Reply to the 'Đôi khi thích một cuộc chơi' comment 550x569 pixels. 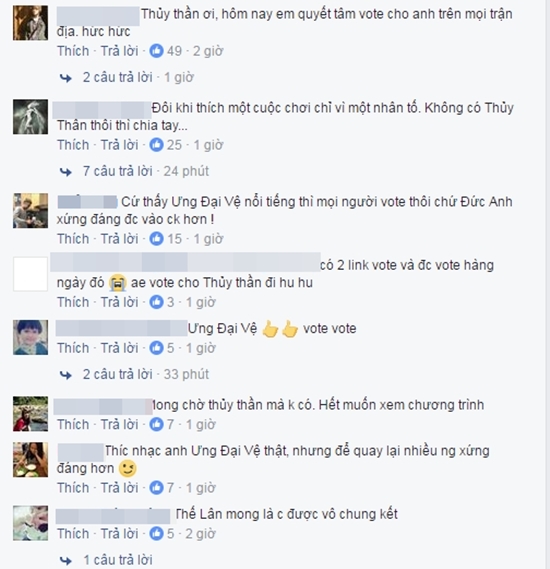point(119,145)
